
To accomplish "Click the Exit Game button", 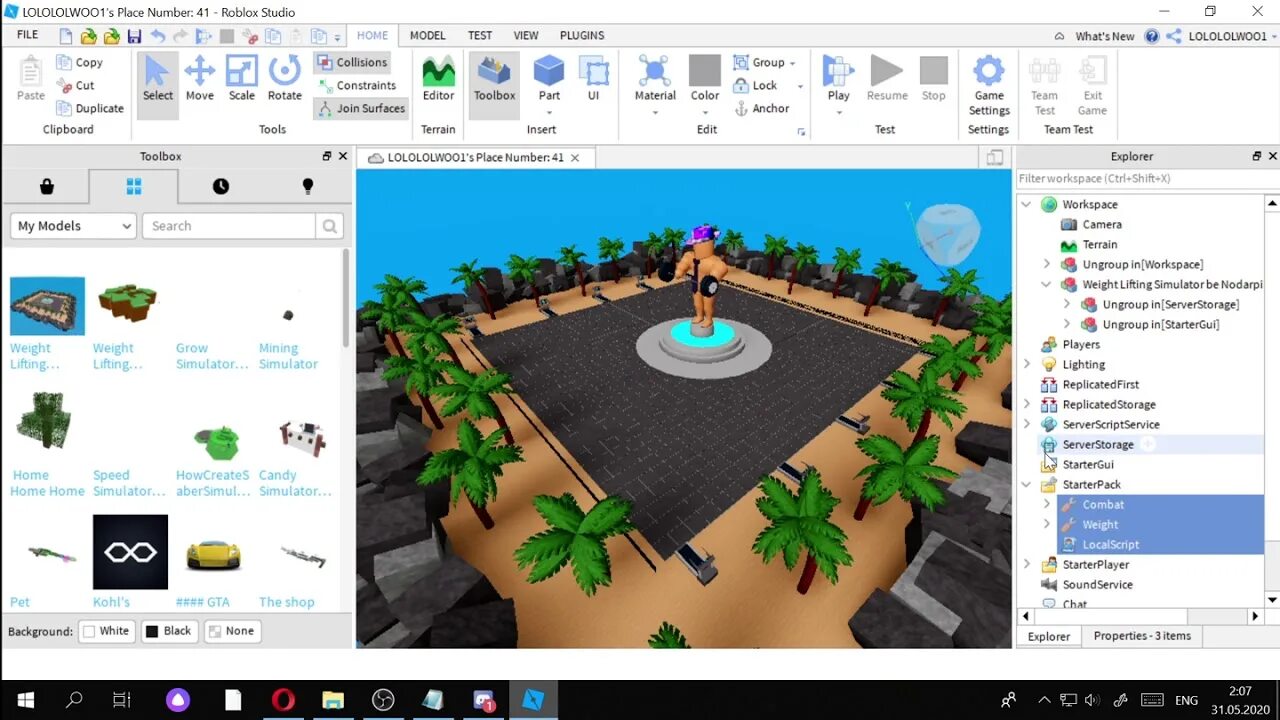I will (x=1092, y=86).
